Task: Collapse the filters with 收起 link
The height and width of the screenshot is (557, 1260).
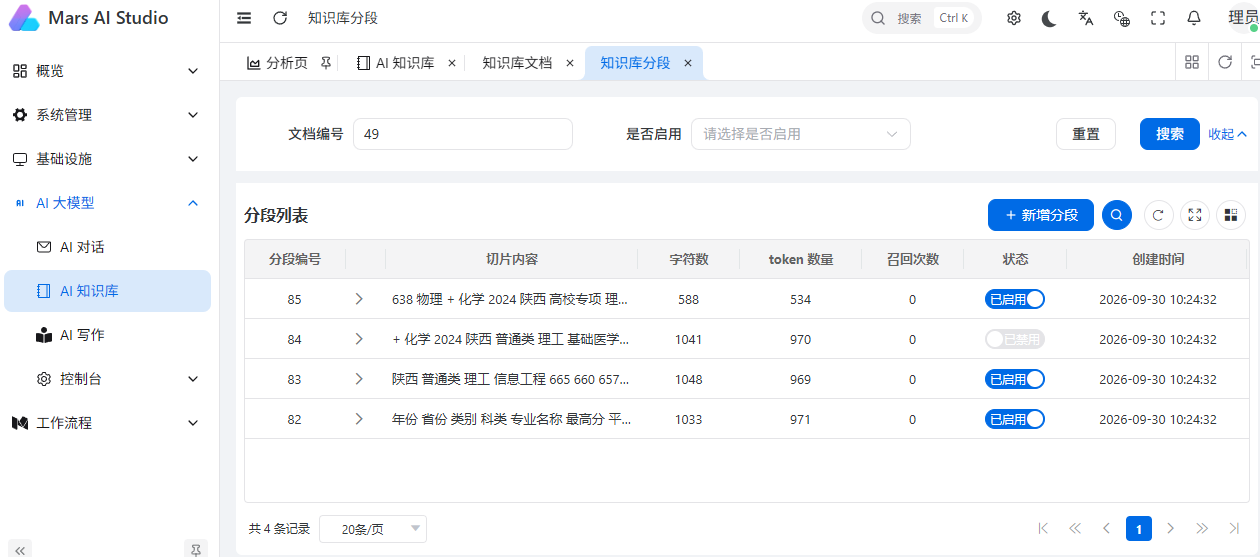Action: [1228, 134]
